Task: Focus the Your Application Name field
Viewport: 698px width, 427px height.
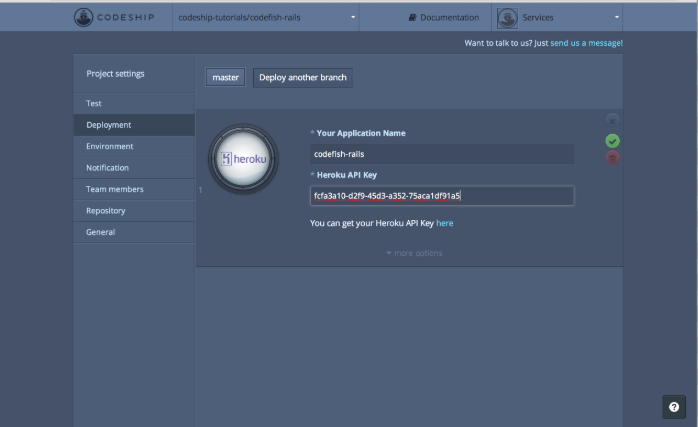Action: (x=442, y=154)
